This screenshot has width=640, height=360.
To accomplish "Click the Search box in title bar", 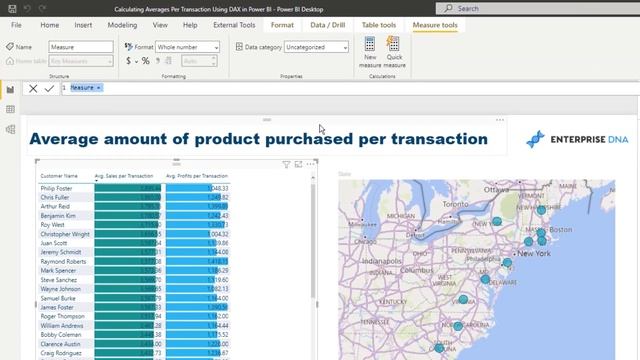I will pos(538,9).
